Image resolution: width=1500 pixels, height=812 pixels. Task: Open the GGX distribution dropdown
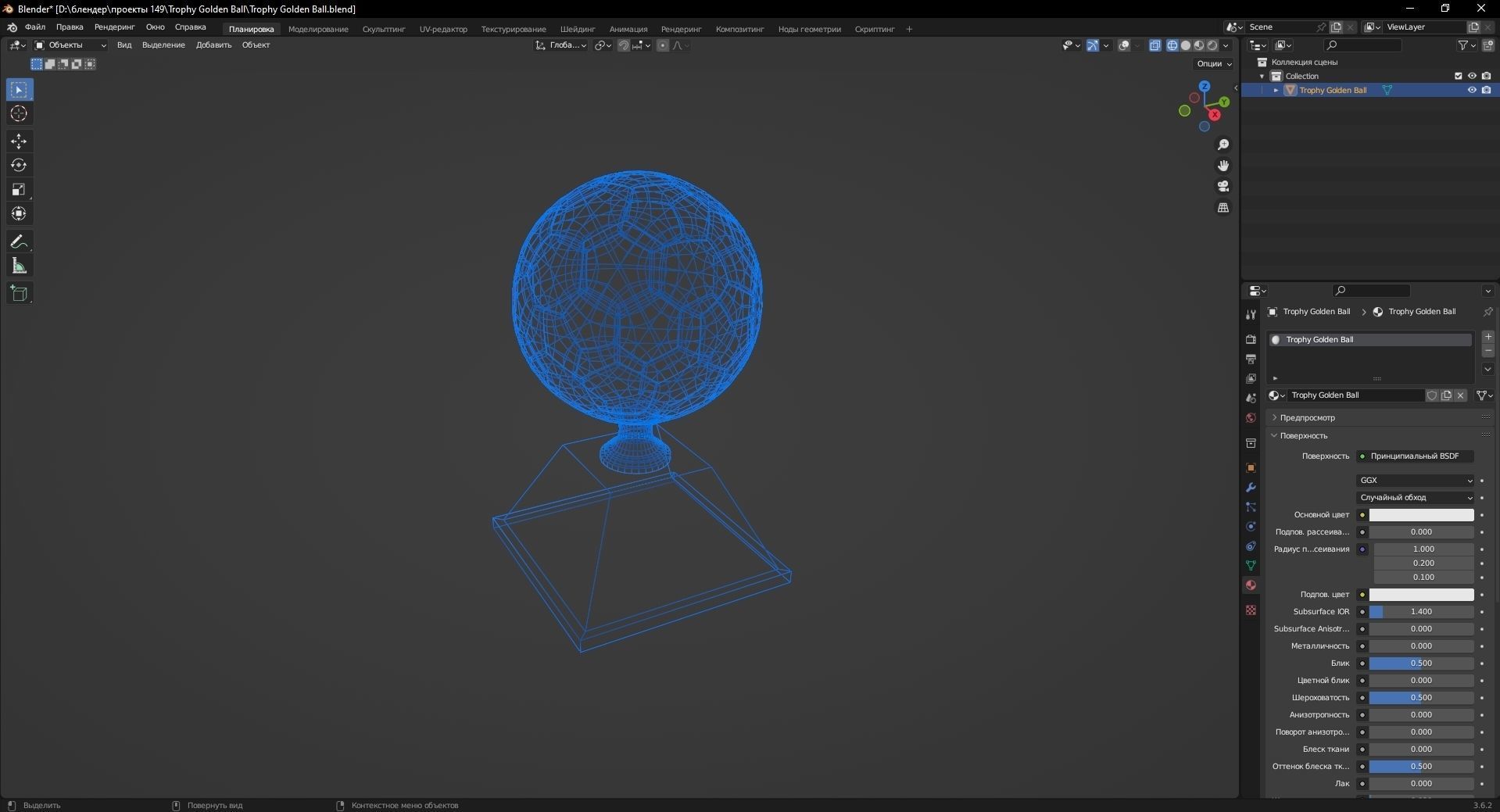tap(1416, 481)
